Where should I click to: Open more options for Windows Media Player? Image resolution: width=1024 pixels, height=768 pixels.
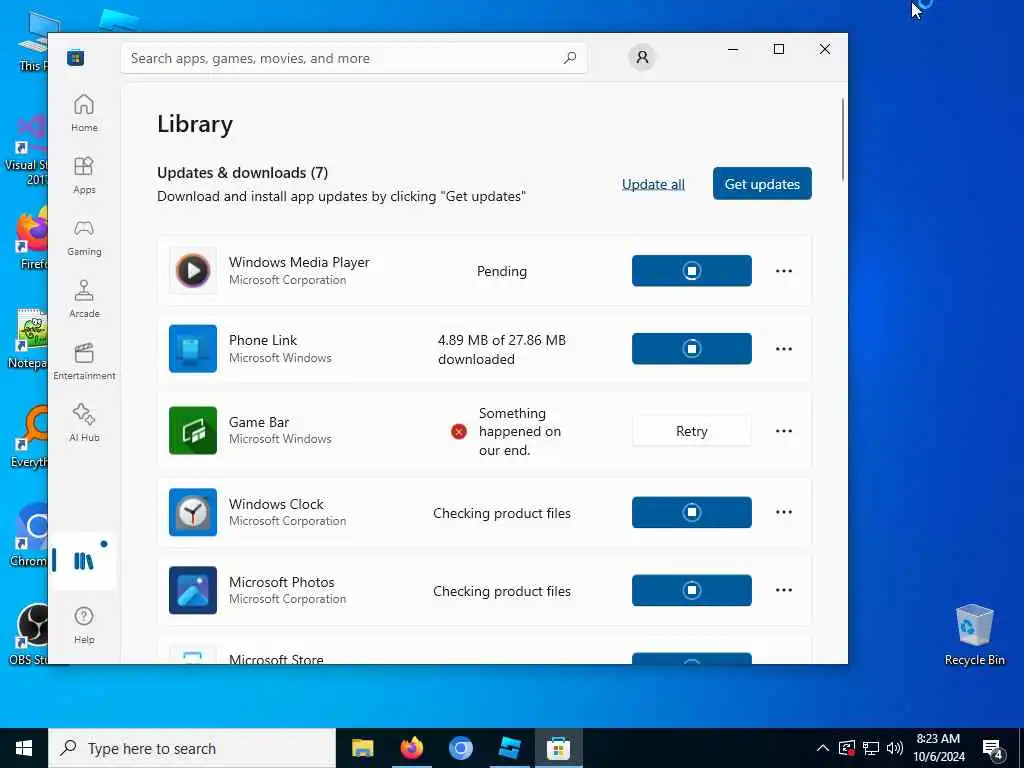784,271
